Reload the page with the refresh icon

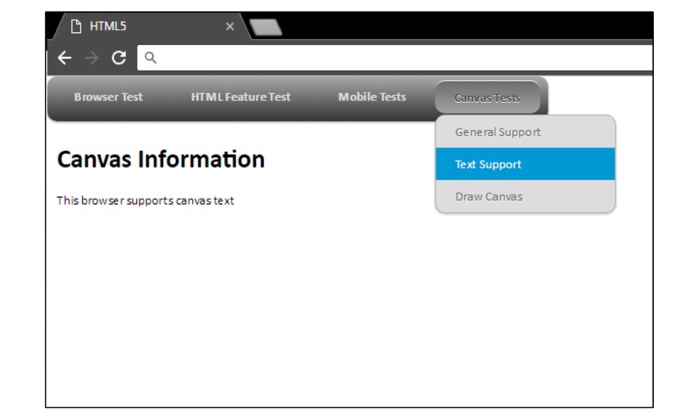click(119, 58)
